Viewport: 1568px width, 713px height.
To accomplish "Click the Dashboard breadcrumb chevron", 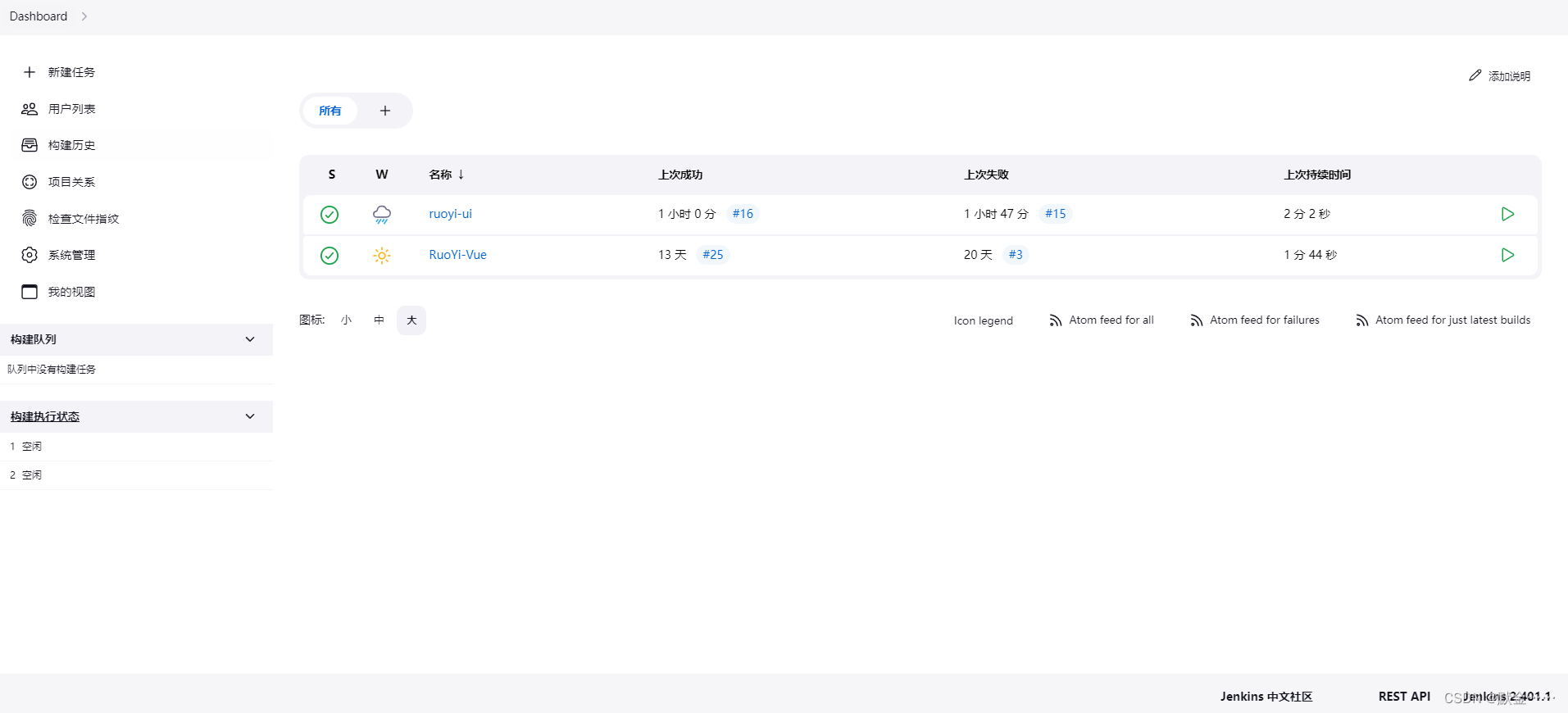I will click(84, 16).
